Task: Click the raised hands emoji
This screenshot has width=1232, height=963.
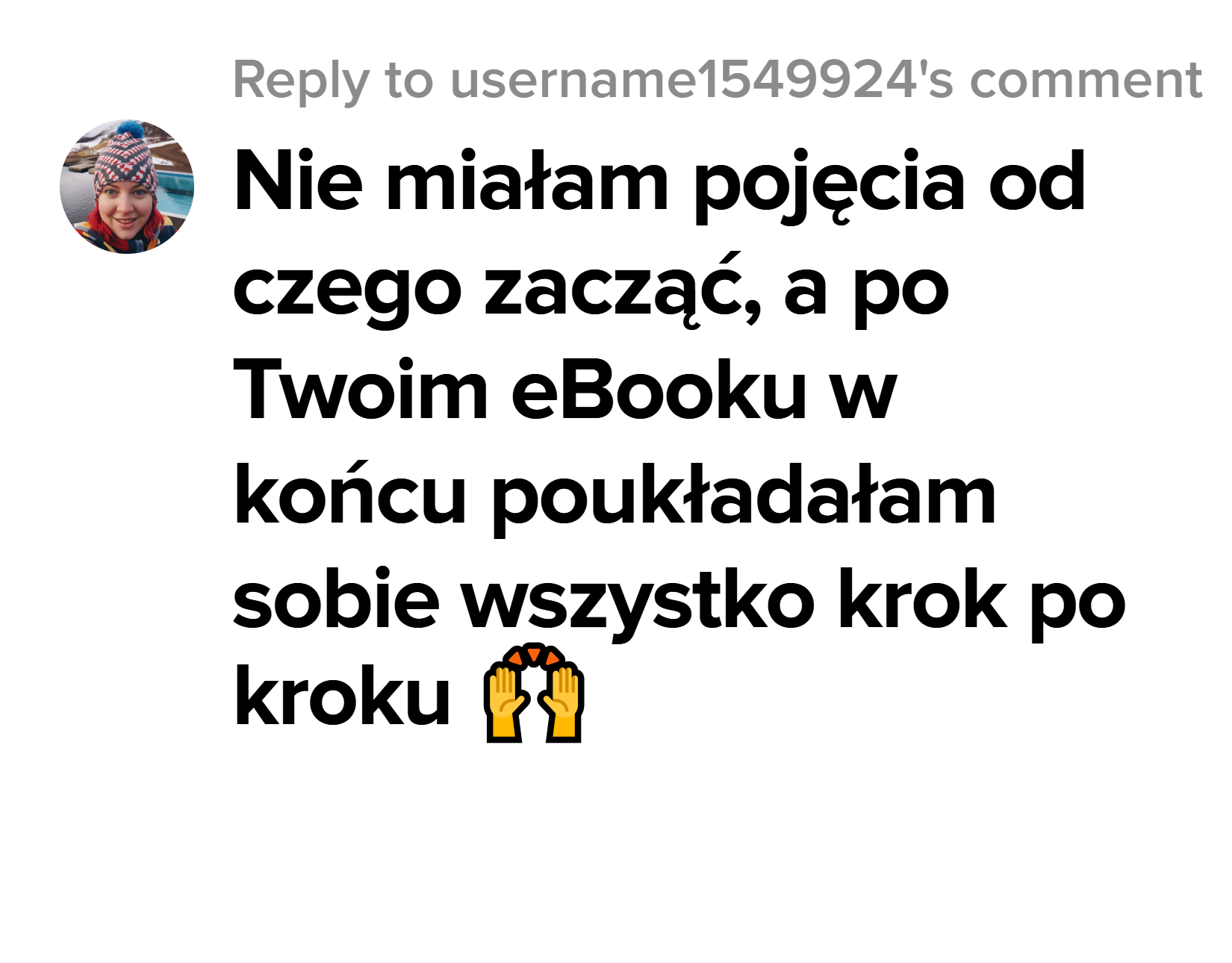Action: [534, 693]
